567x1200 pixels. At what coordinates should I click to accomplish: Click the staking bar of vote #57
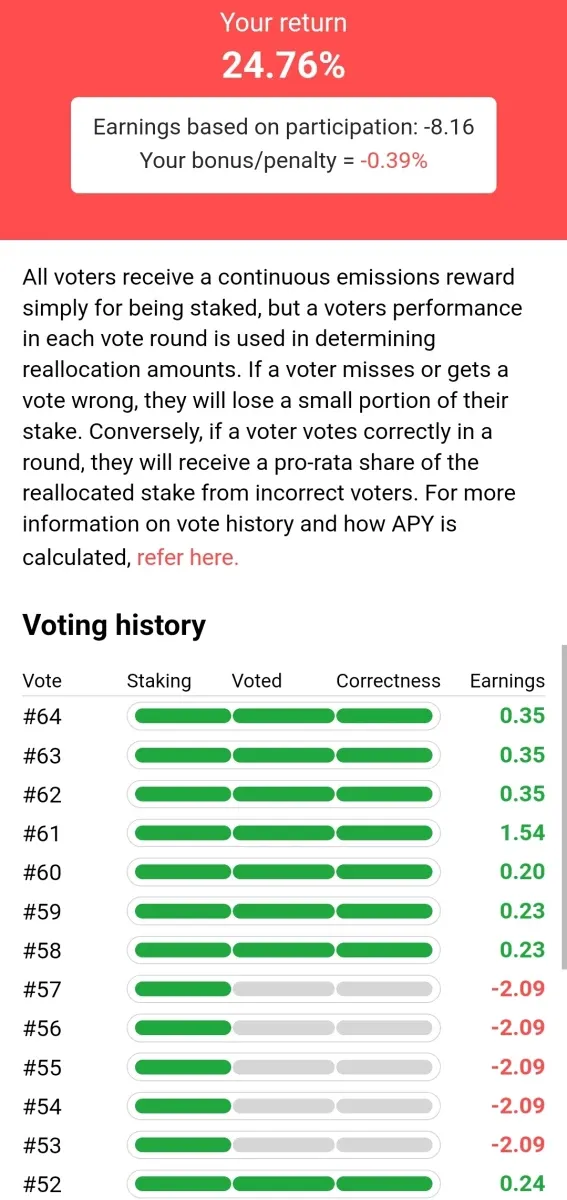182,989
